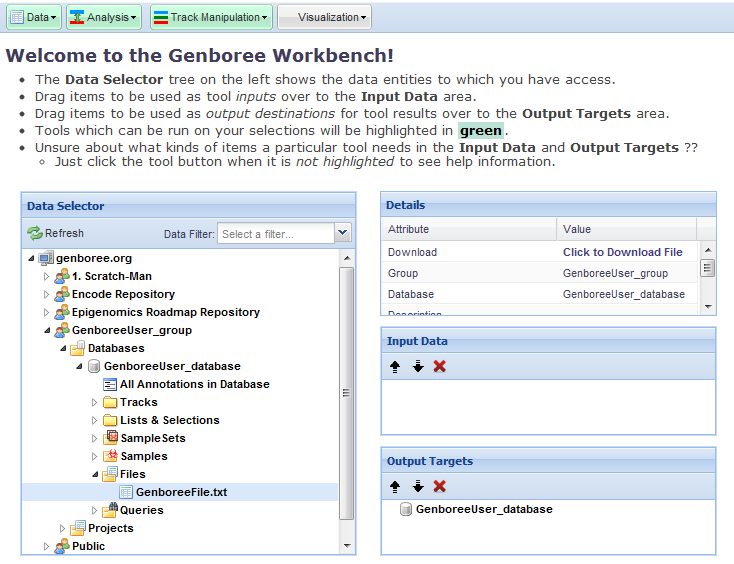Expand the Tracks folder
This screenshot has width=734, height=564.
pyautogui.click(x=95, y=402)
